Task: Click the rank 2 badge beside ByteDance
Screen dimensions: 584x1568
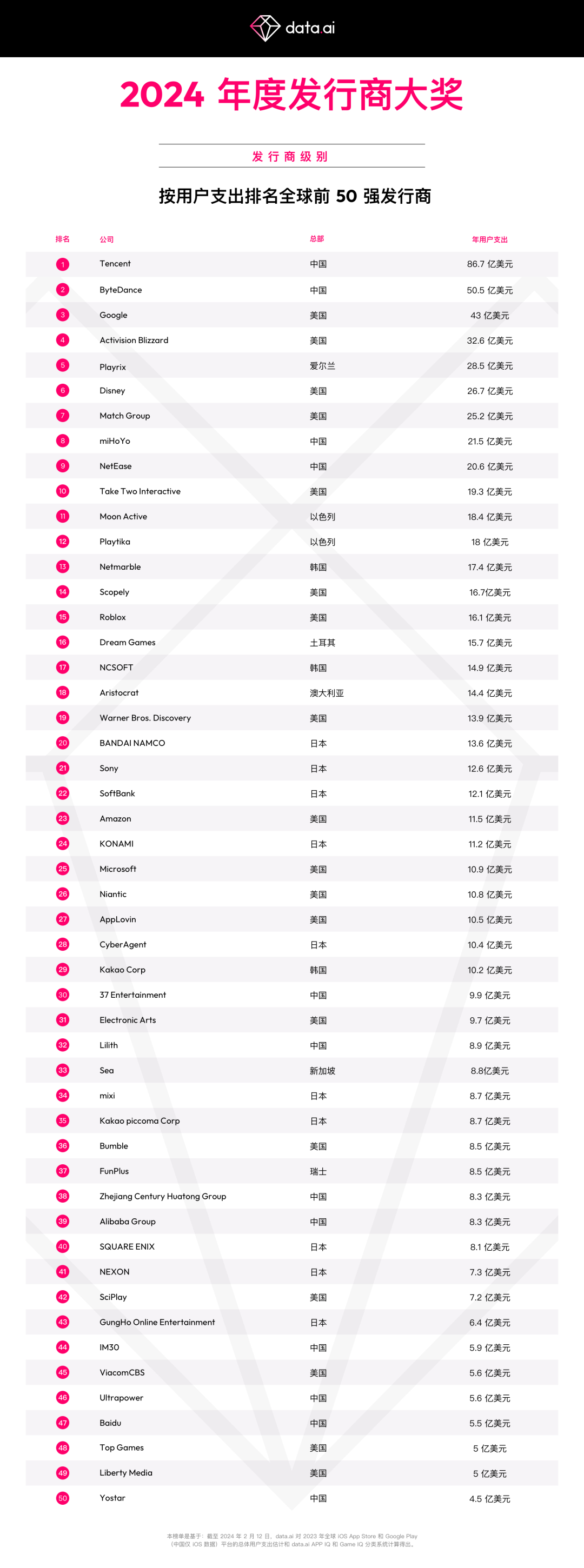Action: (63, 290)
